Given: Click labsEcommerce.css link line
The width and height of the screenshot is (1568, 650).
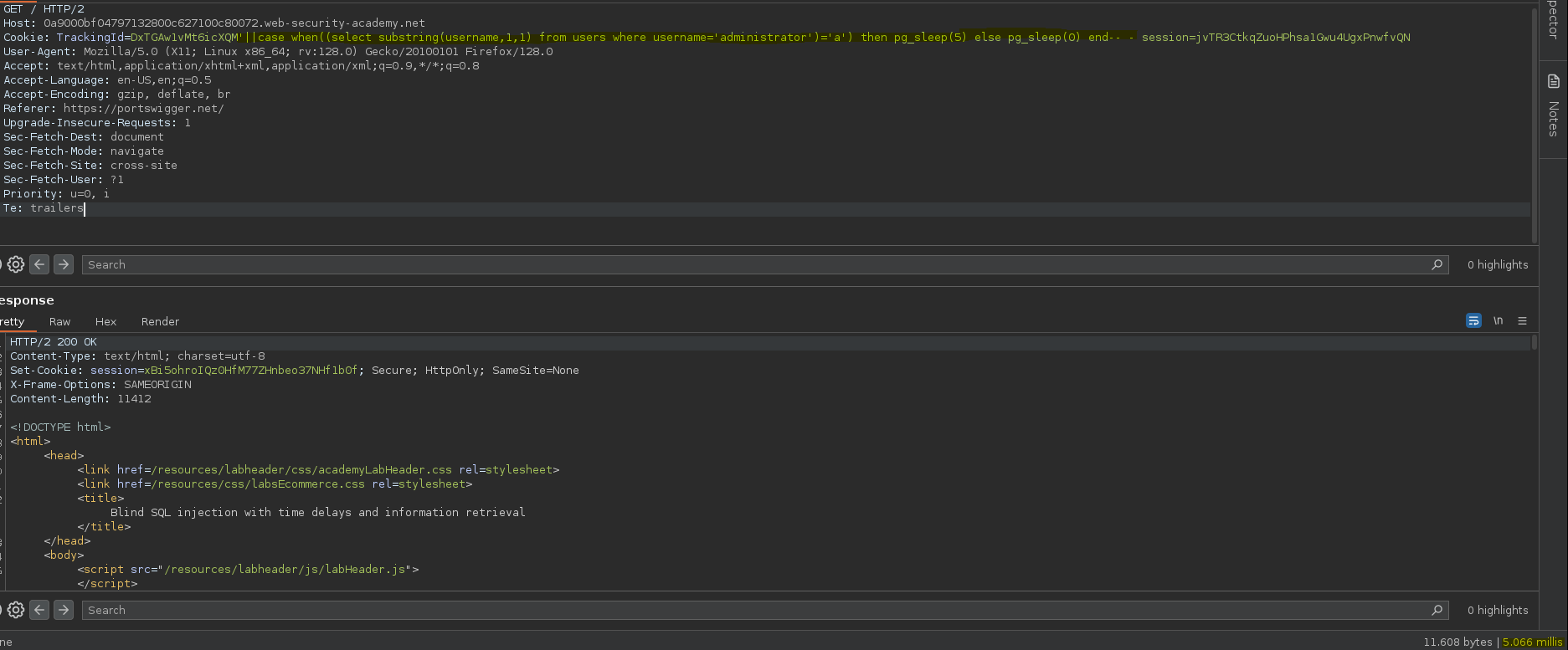Looking at the screenshot, I should pos(275,484).
